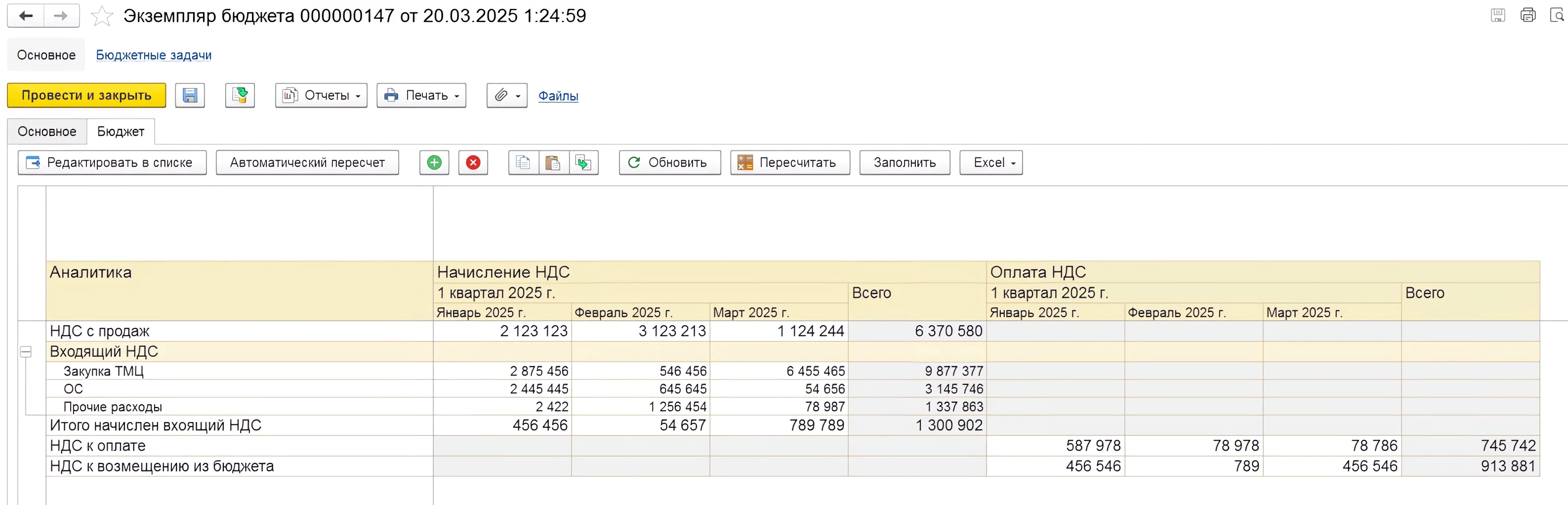Click the Провести и закрыть button
Screen dimensions: 1568x505
[86, 96]
